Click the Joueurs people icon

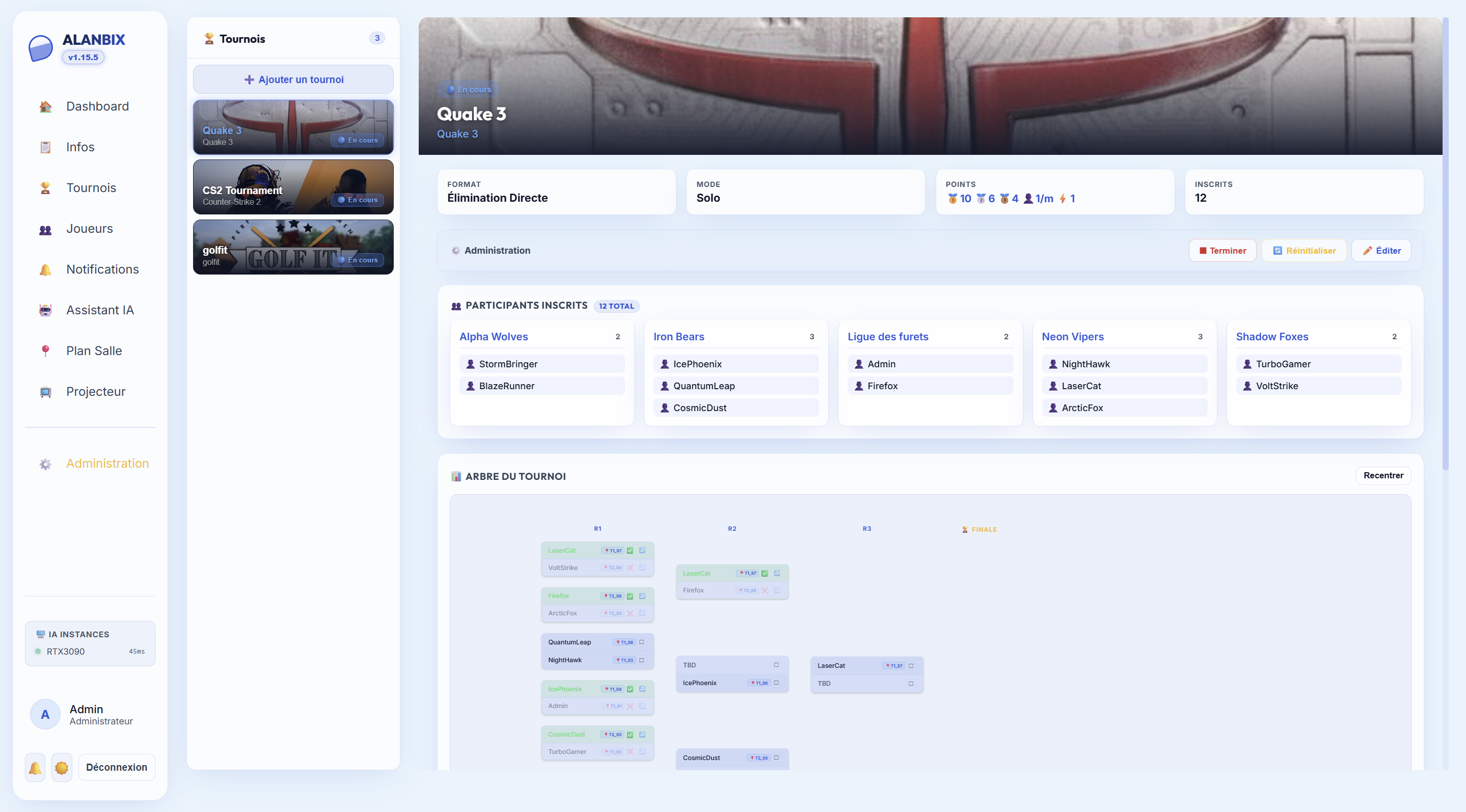click(45, 229)
